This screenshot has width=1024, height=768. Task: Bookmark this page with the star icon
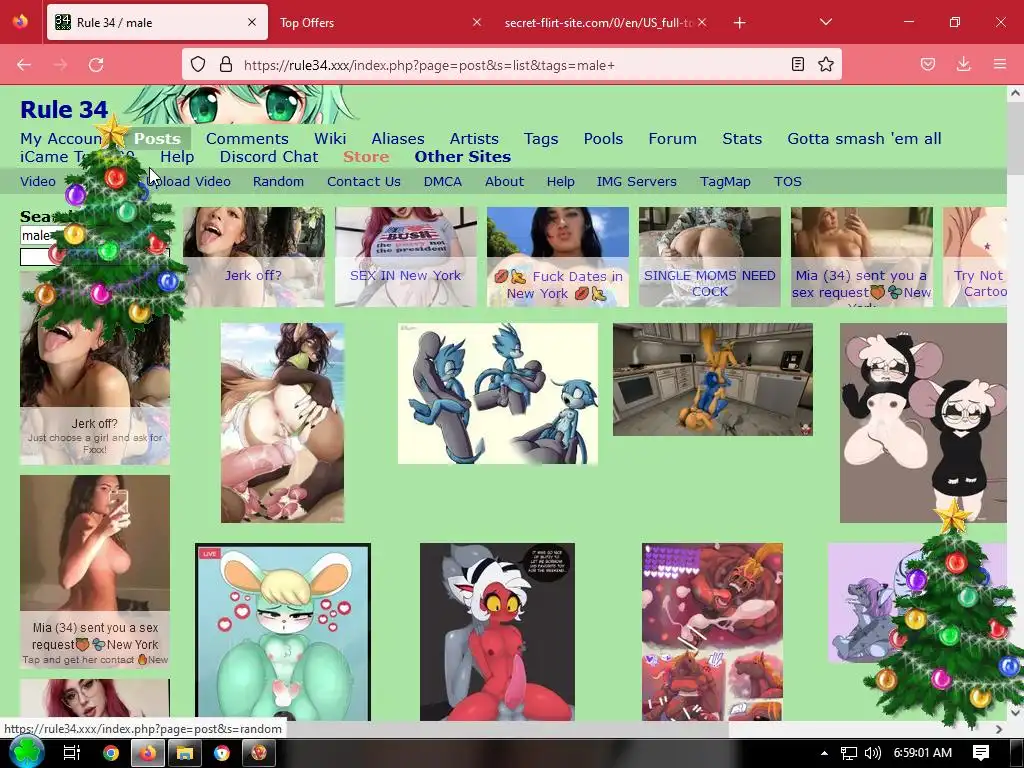(x=826, y=64)
